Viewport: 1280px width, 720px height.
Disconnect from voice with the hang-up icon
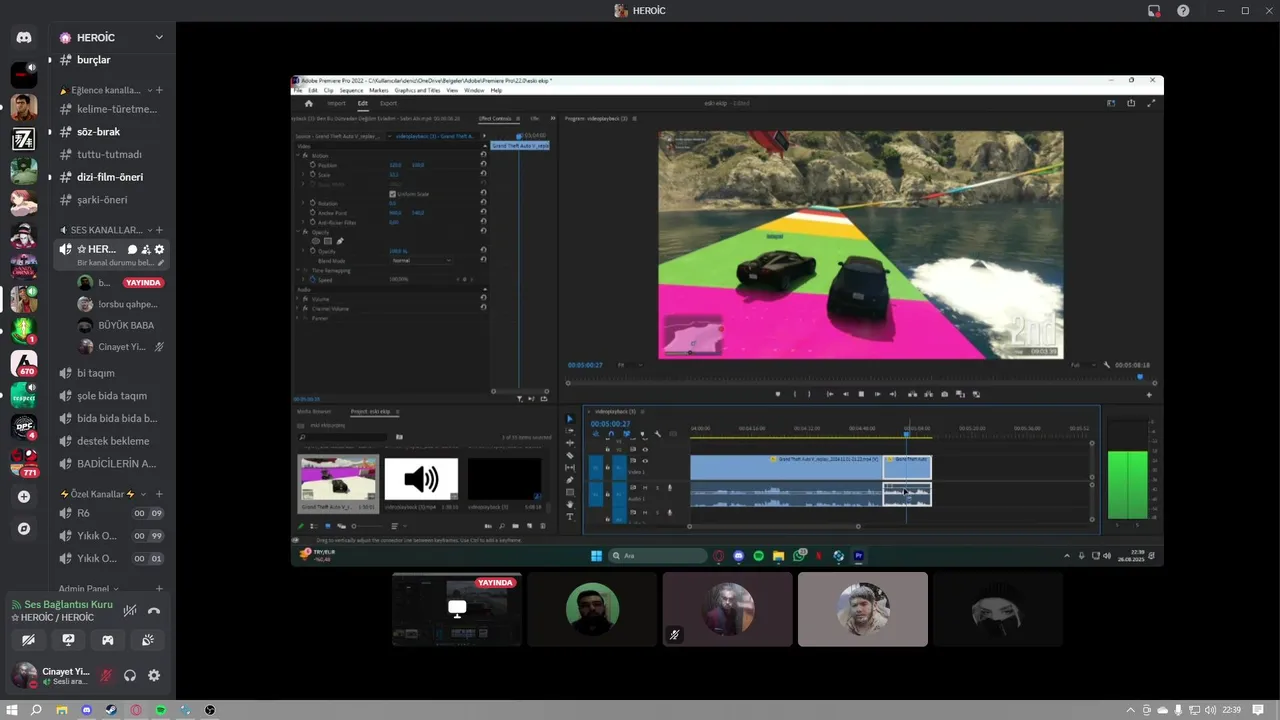(x=154, y=610)
